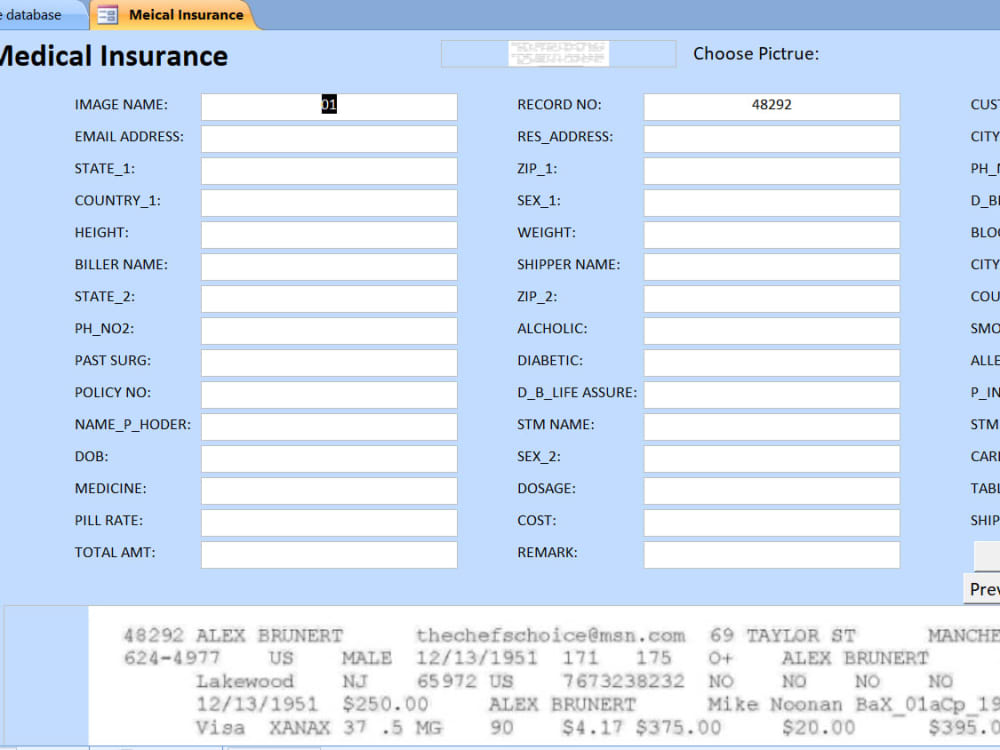Click the text 69 TAYLOR ST
Viewport: 1000px width, 750px height.
click(x=782, y=635)
